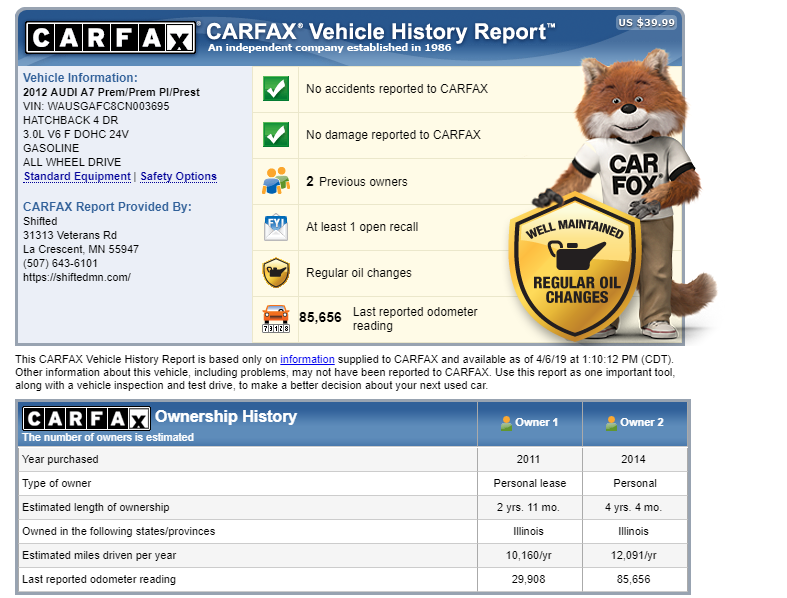This screenshot has width=787, height=598.
Task: Open the Standard Equipment link
Action: point(77,176)
